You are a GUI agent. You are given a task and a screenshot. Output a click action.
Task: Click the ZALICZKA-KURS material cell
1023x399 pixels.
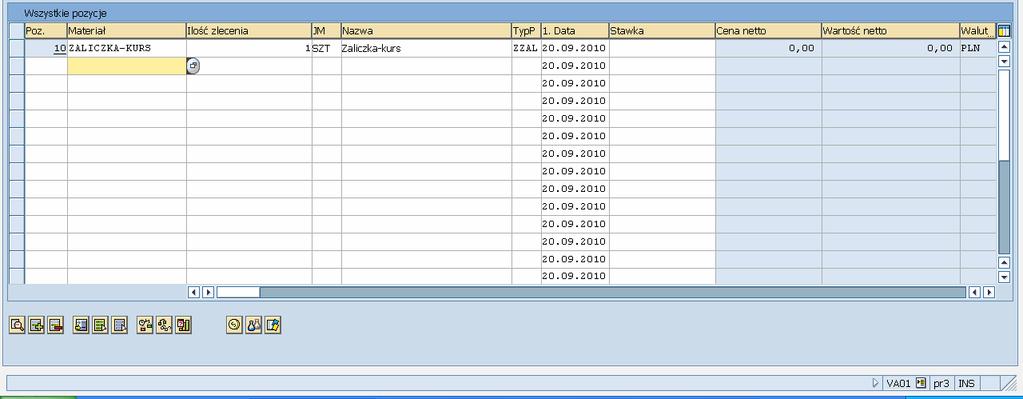(x=127, y=48)
